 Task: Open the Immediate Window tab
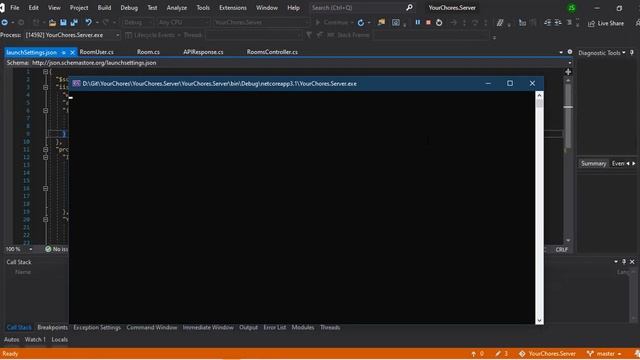[208, 327]
